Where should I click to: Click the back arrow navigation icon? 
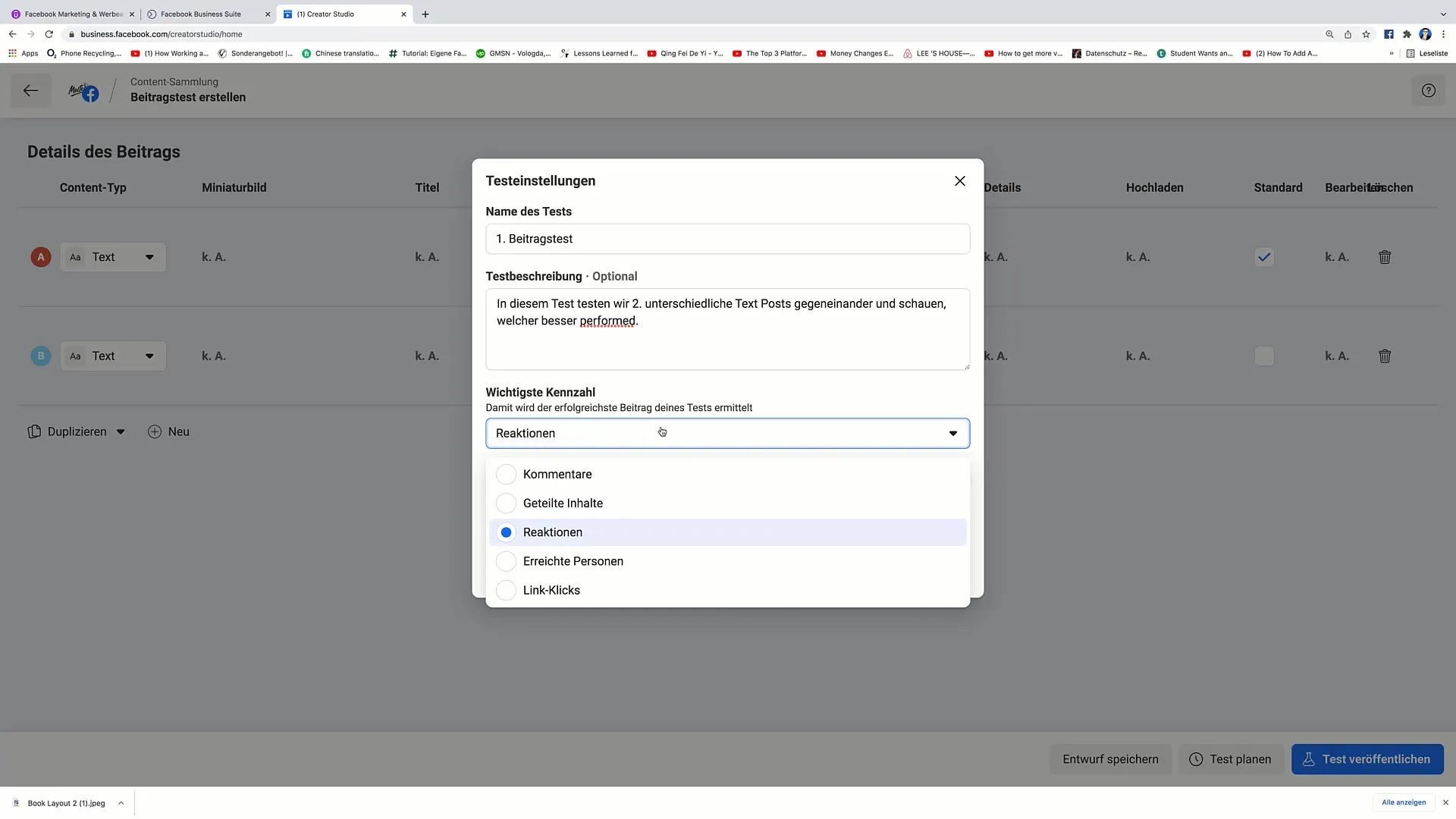coord(30,90)
